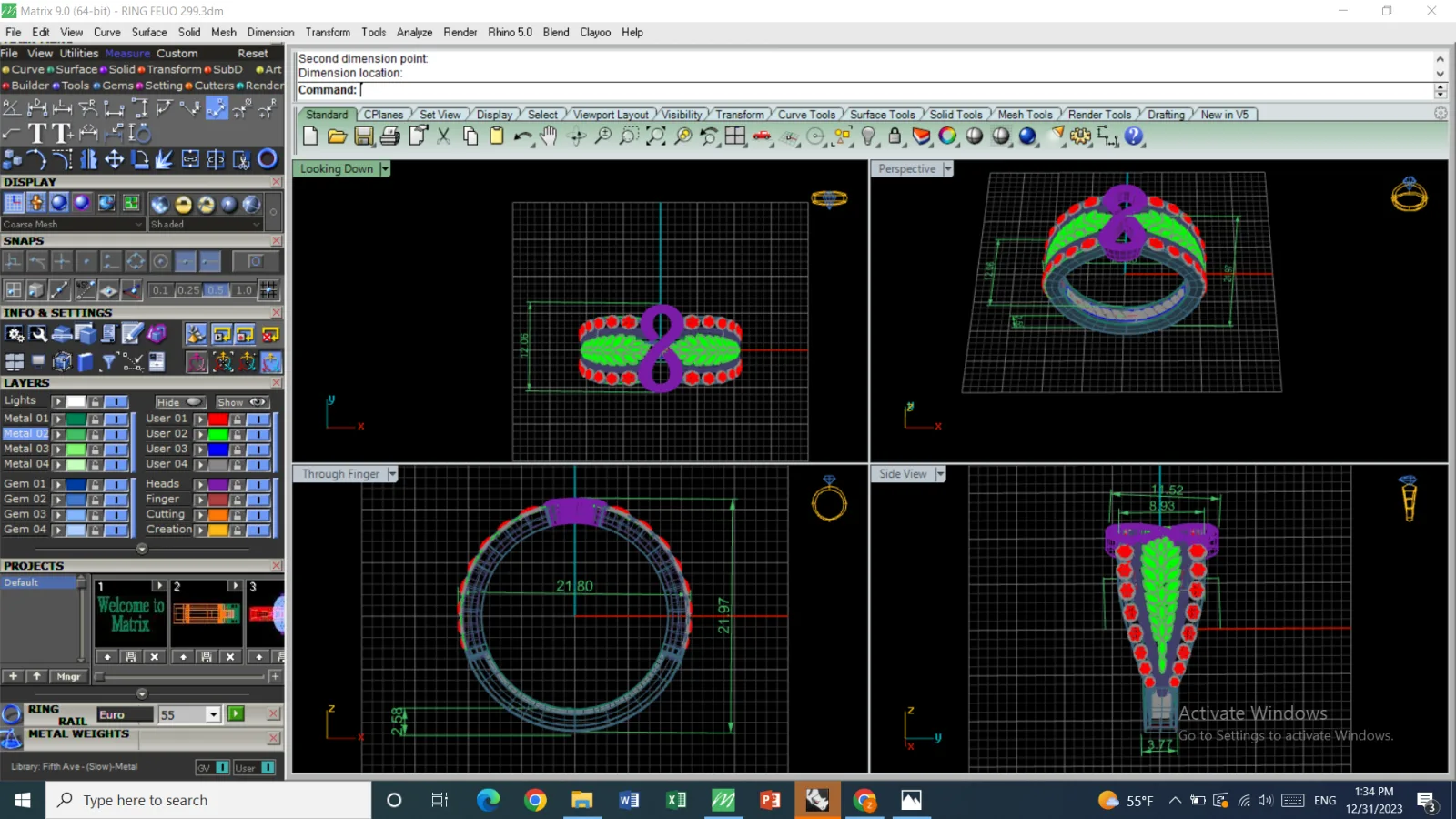Toggle the lock for Gem 04 layer
The height and width of the screenshot is (819, 1456).
pyautogui.click(x=95, y=530)
